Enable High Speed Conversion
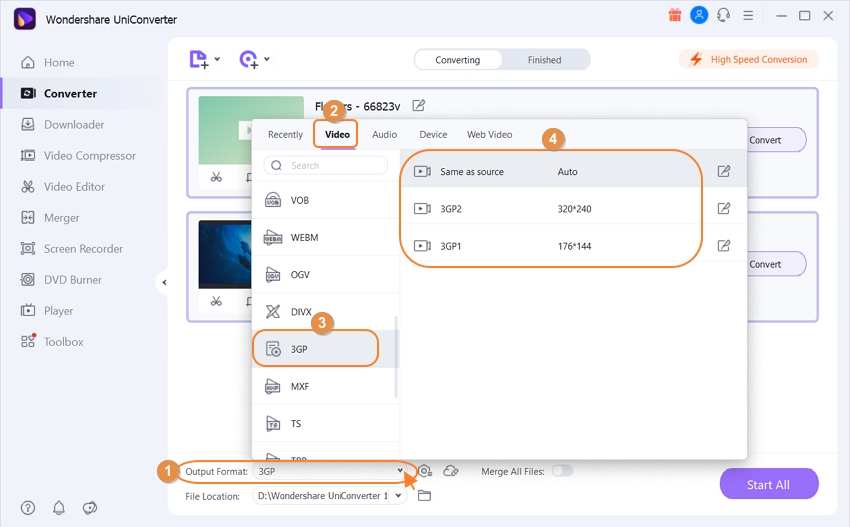Screen dimensions: 850x527 pyautogui.click(x=749, y=60)
